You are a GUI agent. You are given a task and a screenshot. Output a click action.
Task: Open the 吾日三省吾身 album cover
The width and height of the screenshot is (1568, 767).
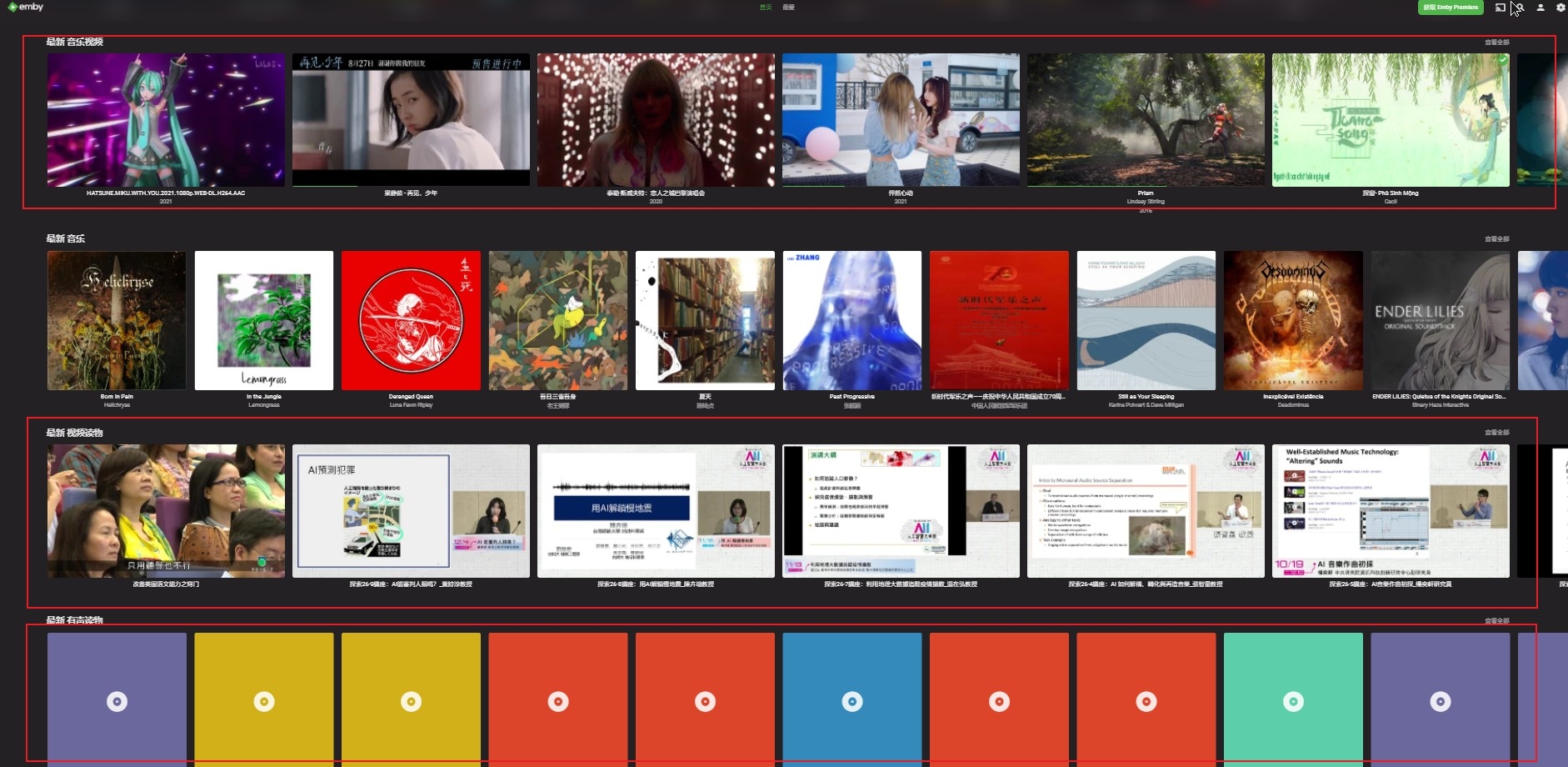click(558, 320)
